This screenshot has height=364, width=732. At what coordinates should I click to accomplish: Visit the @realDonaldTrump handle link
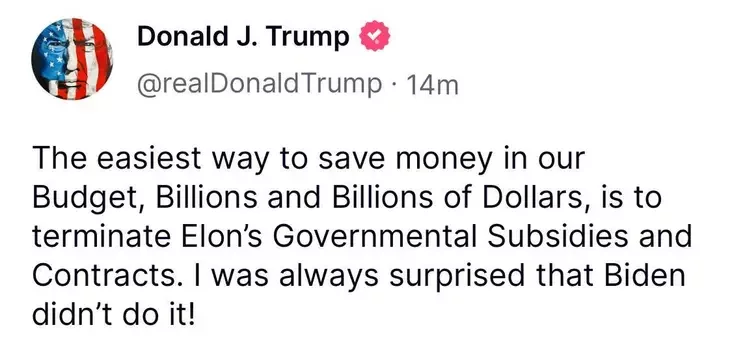click(260, 84)
